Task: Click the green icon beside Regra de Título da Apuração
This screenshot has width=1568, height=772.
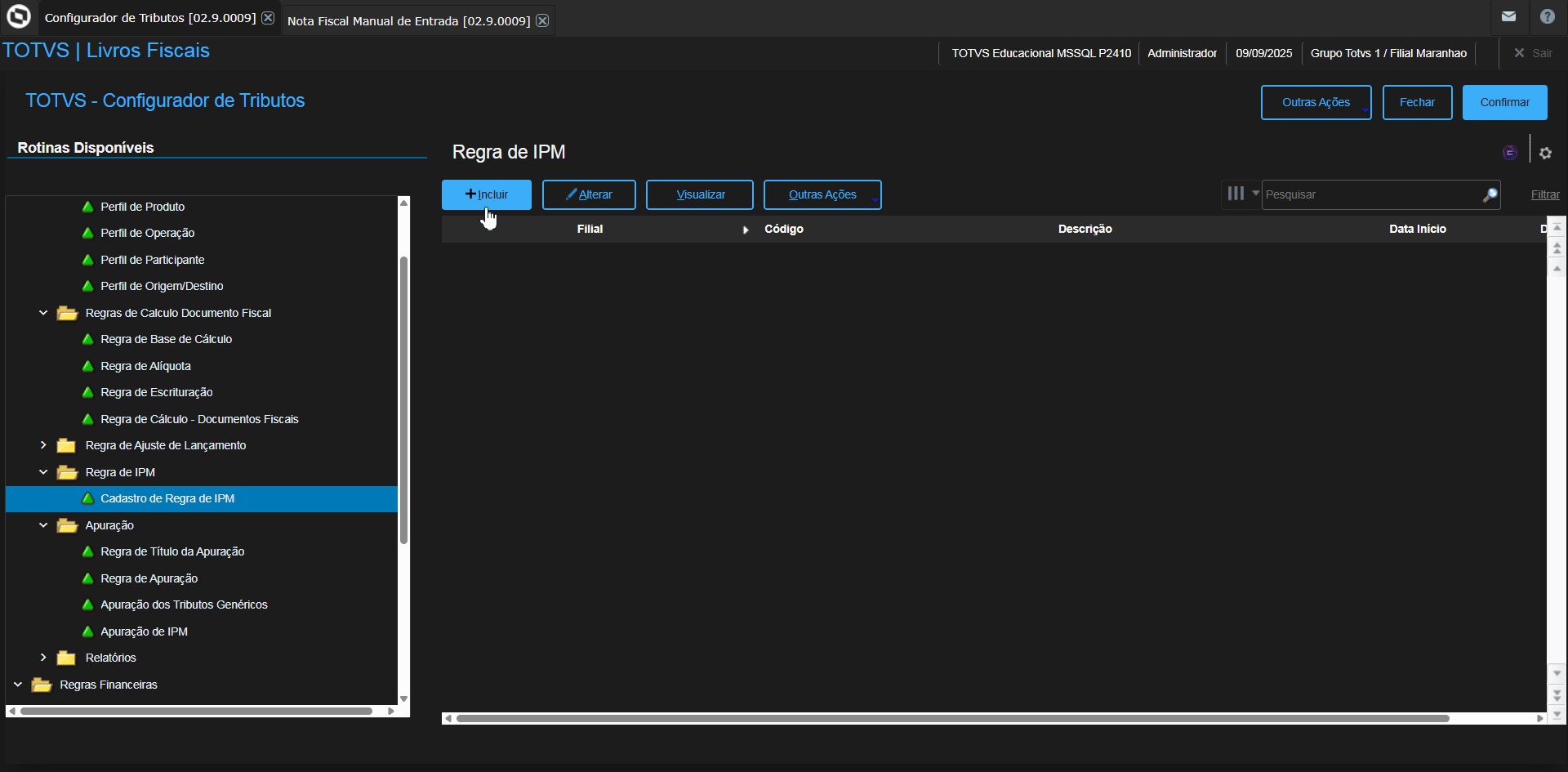Action: pos(87,551)
